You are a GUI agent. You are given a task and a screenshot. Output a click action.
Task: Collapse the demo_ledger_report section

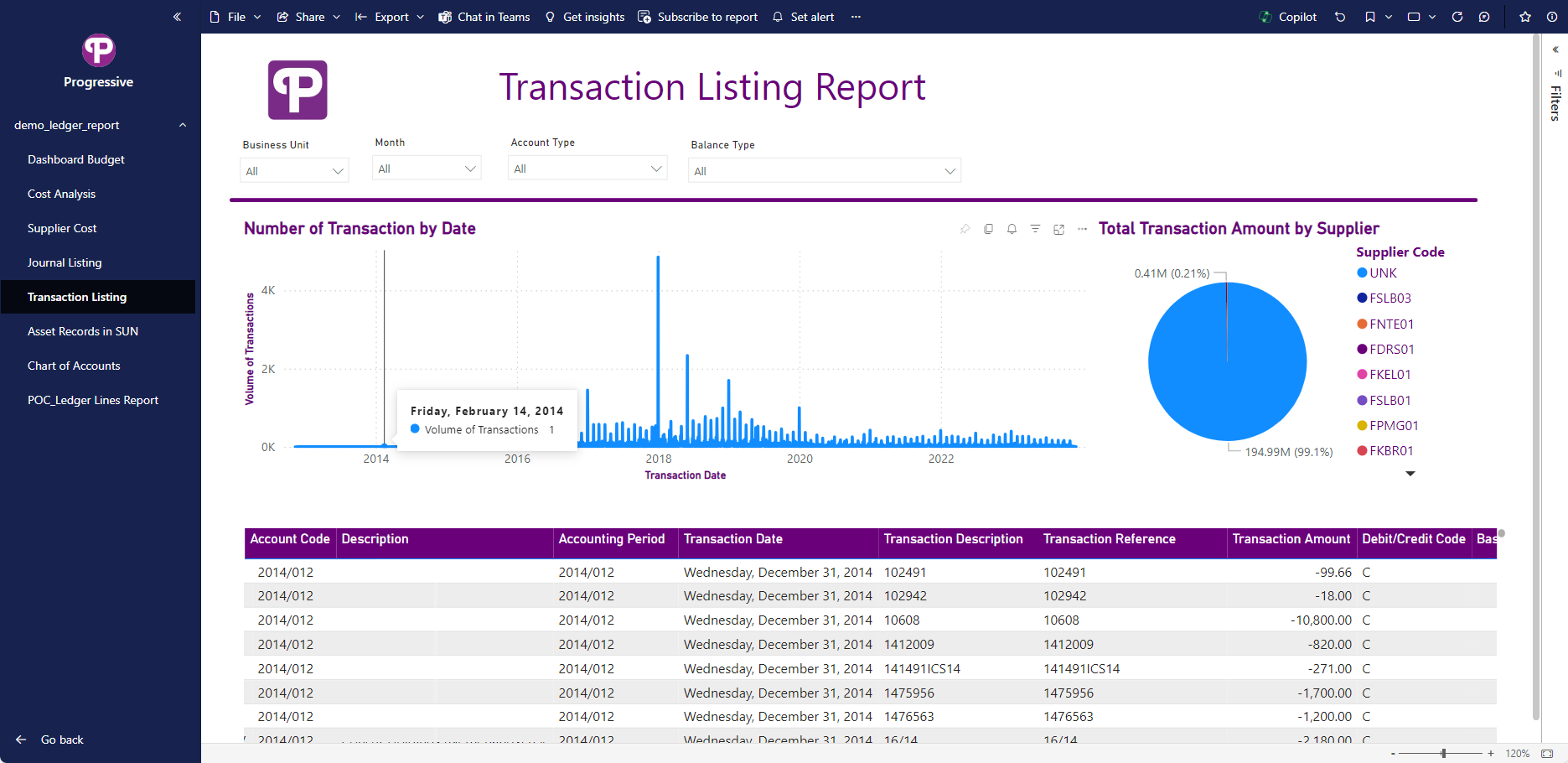[183, 124]
